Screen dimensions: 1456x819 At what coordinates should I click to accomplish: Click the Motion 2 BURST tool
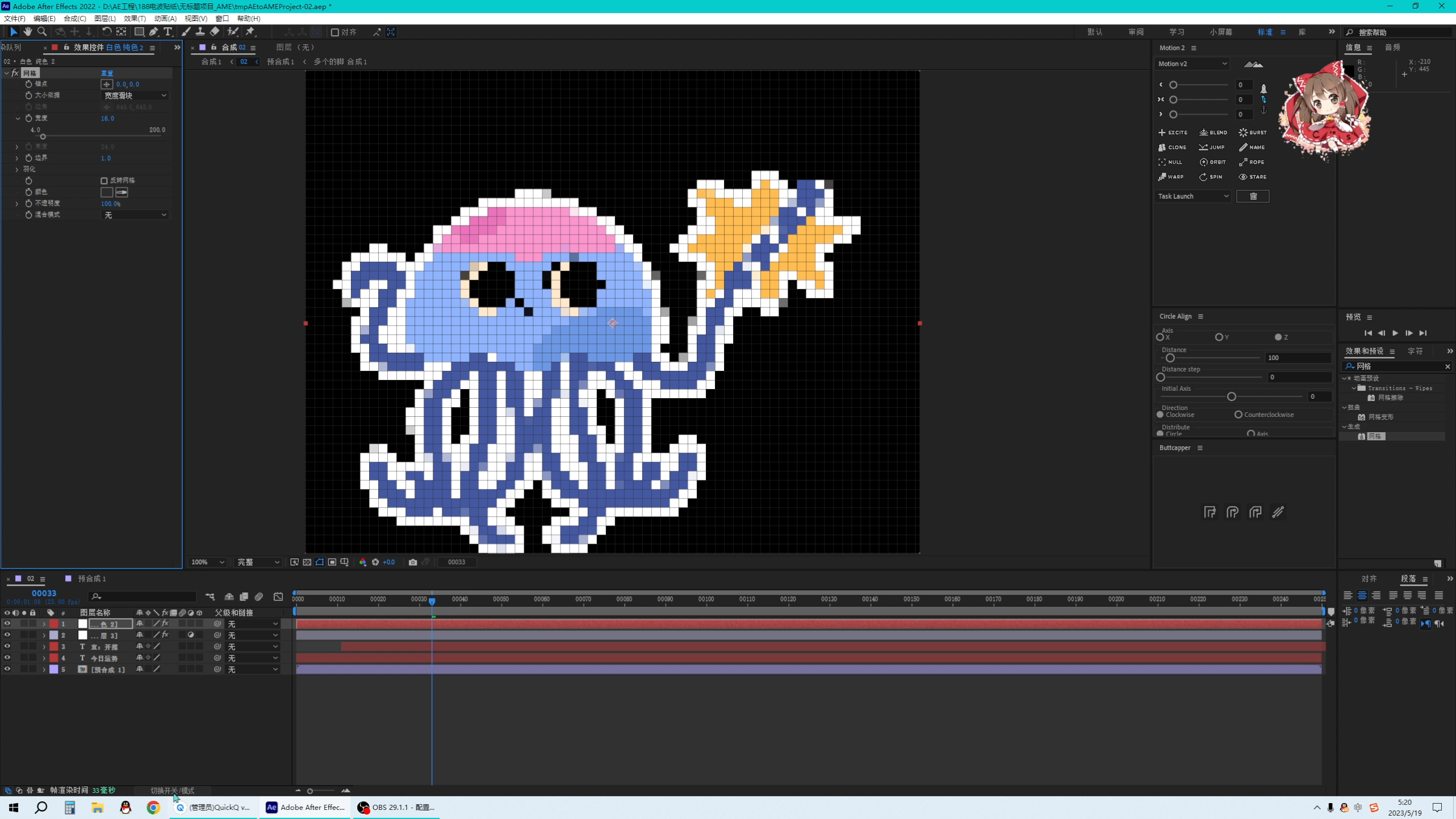[1253, 132]
